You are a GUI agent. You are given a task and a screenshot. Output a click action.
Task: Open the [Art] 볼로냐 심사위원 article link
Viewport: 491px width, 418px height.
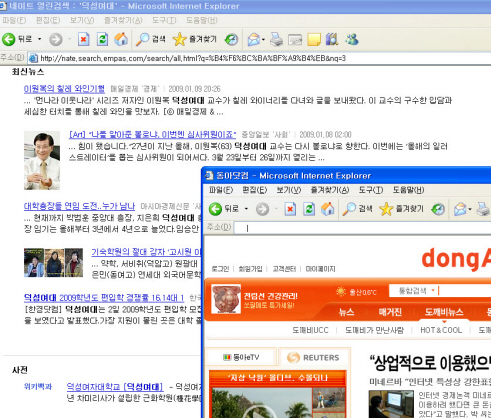point(152,135)
